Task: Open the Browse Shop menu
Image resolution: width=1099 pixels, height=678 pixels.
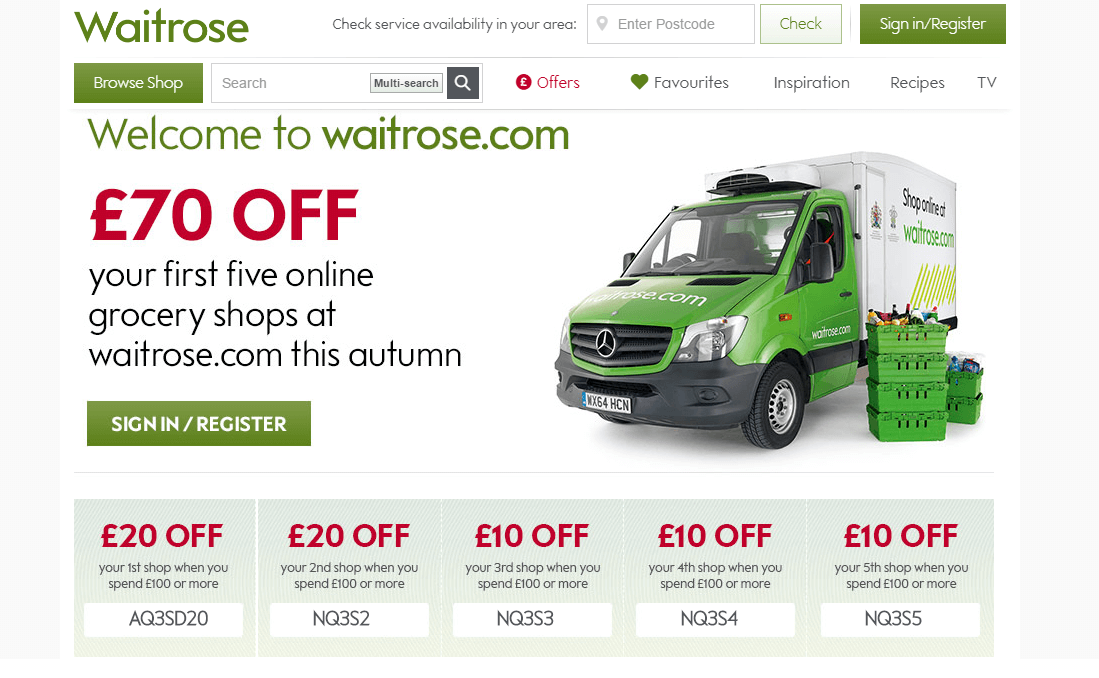Action: point(138,83)
